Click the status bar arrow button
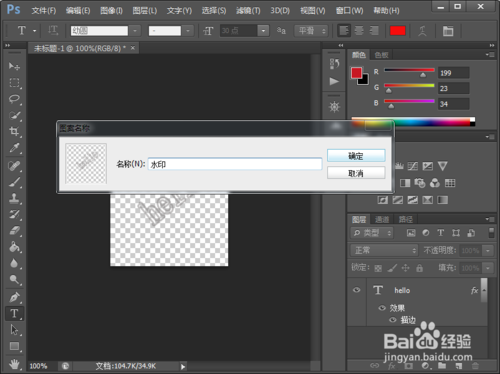The image size is (500, 374). click(183, 366)
